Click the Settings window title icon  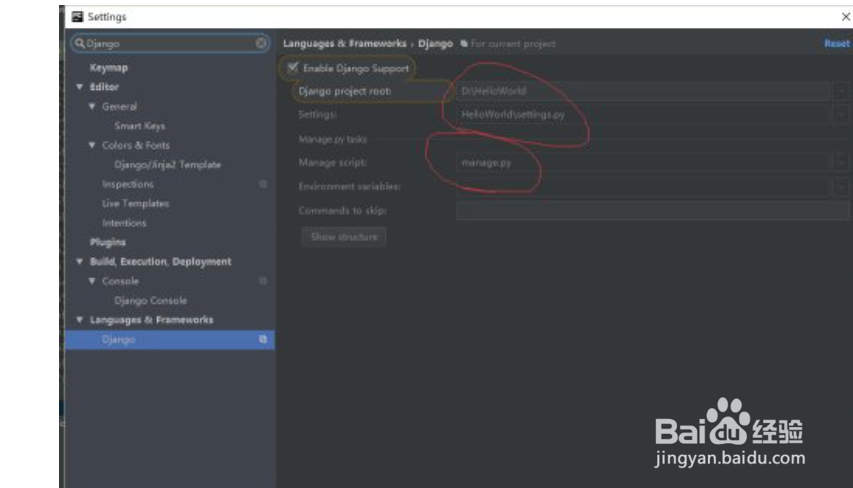77,17
